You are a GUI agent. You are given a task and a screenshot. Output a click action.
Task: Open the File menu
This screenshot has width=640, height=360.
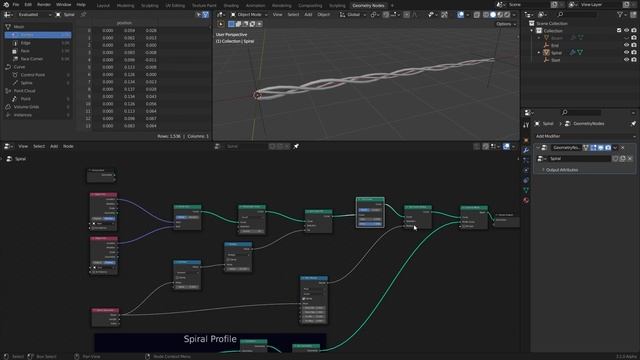[x=16, y=4]
